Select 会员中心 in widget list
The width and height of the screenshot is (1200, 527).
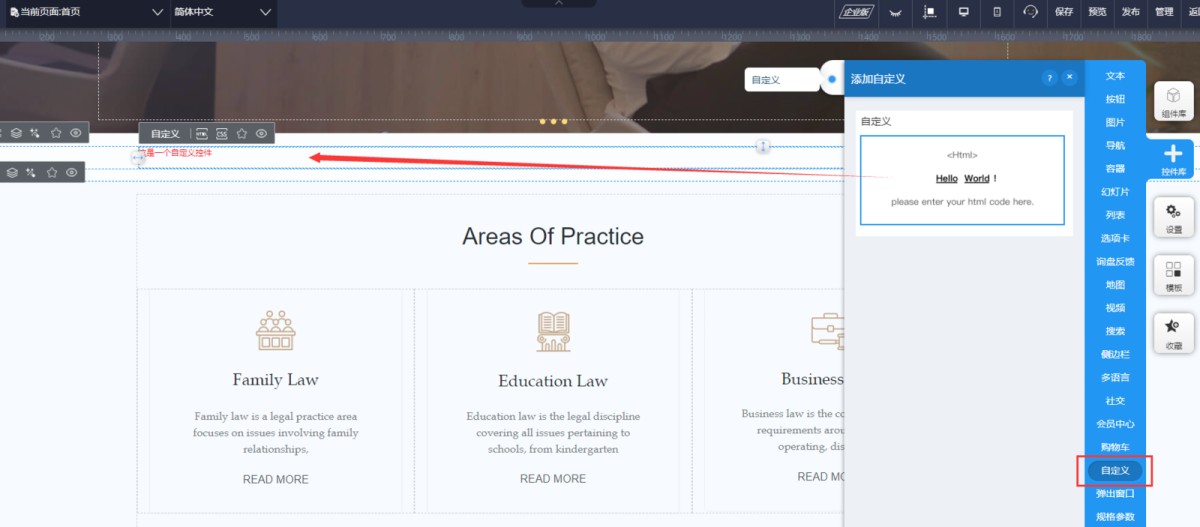1115,424
